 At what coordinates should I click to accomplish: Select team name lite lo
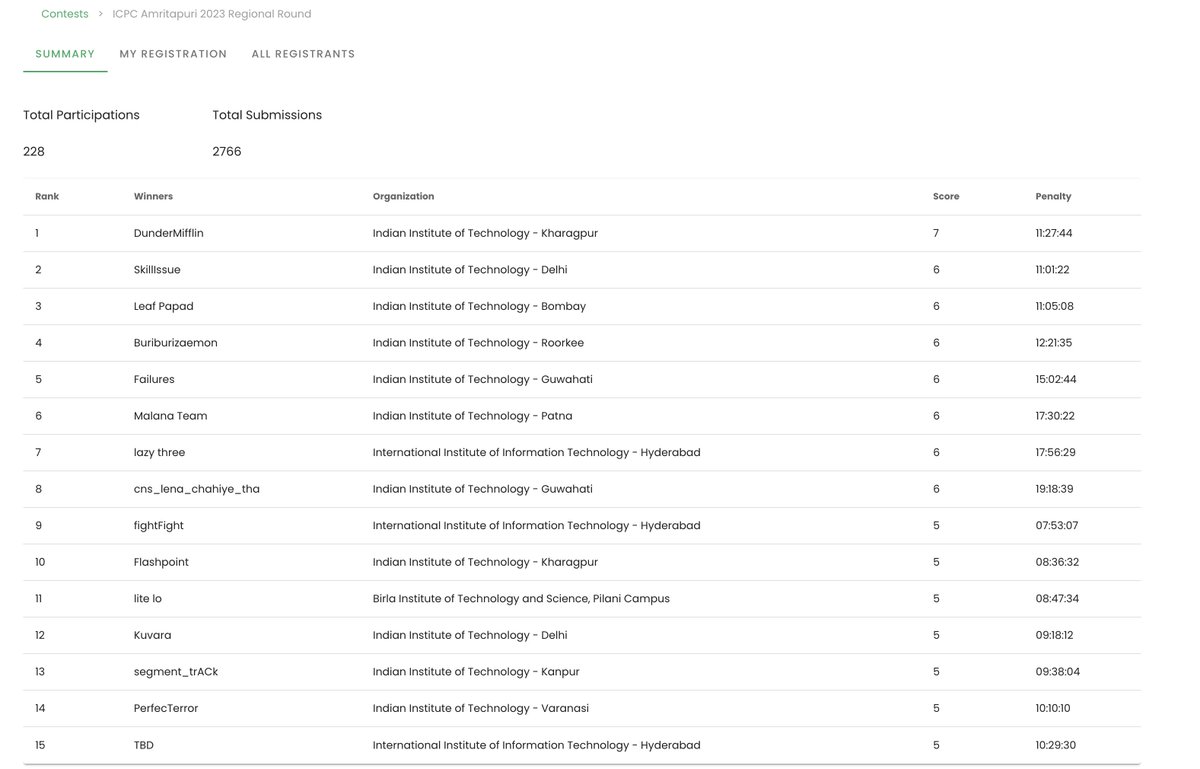(148, 599)
